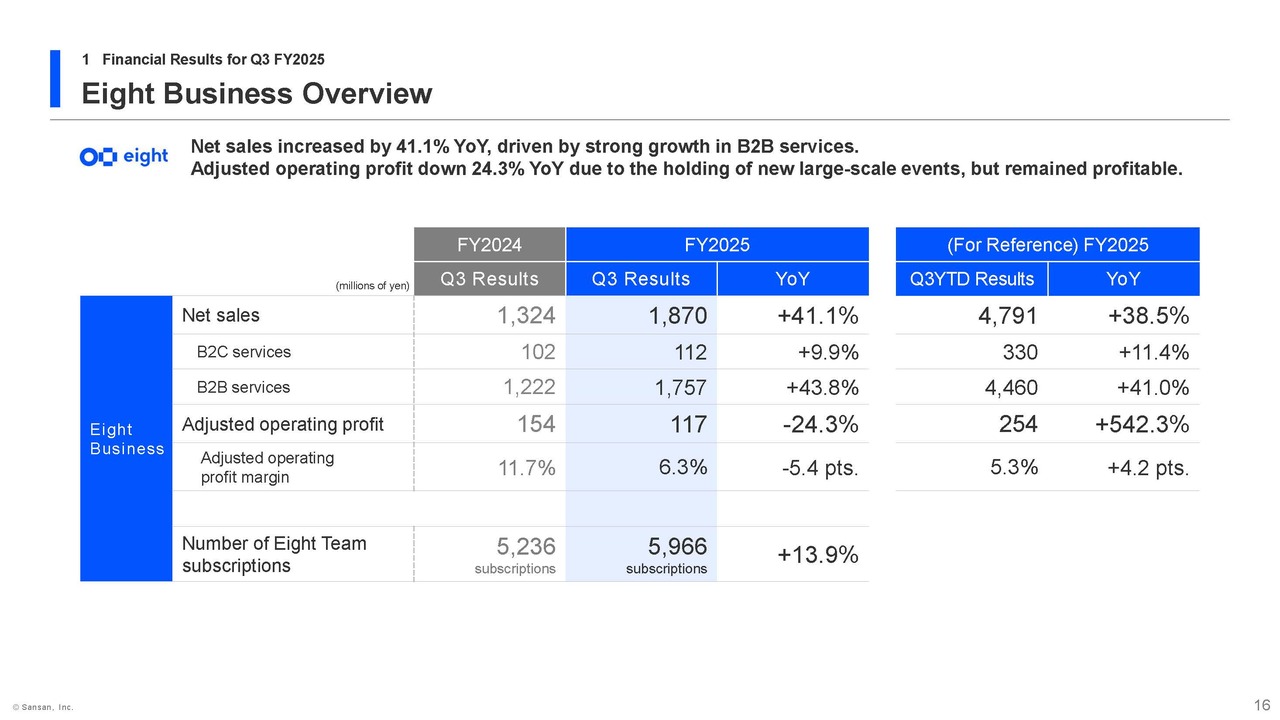Image resolution: width=1280 pixels, height=720 pixels.
Task: Select Number of Eight Team subscriptions label
Action: [x=274, y=554]
